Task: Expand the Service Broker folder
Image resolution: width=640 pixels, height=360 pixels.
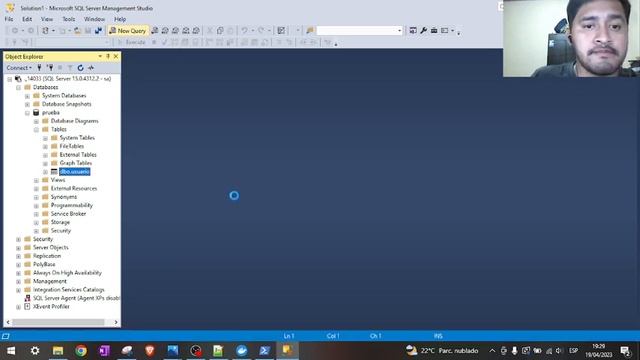Action: (36, 214)
